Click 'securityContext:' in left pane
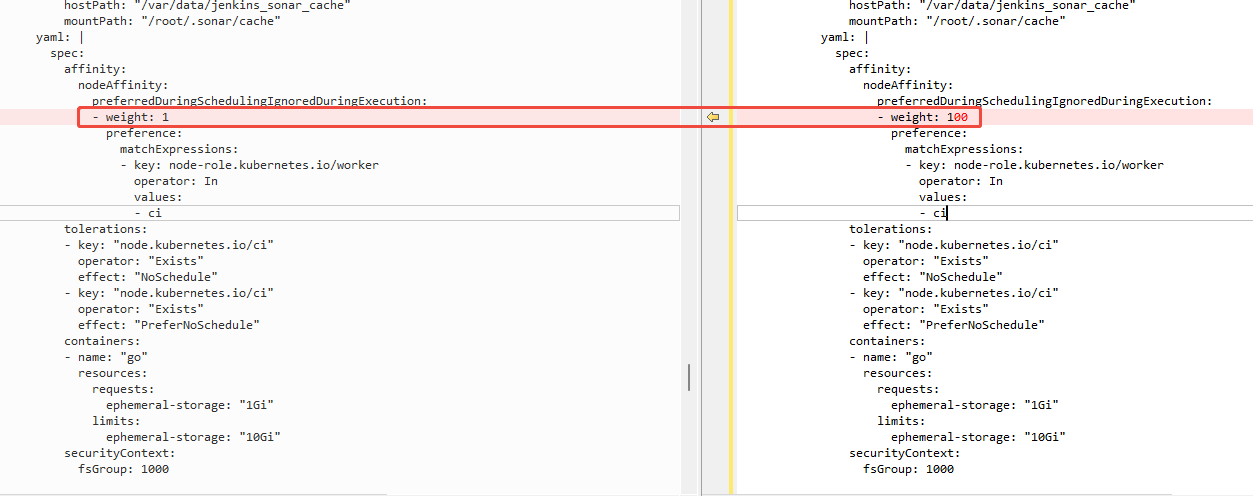Viewport: 1253px width, 496px height. 120,453
